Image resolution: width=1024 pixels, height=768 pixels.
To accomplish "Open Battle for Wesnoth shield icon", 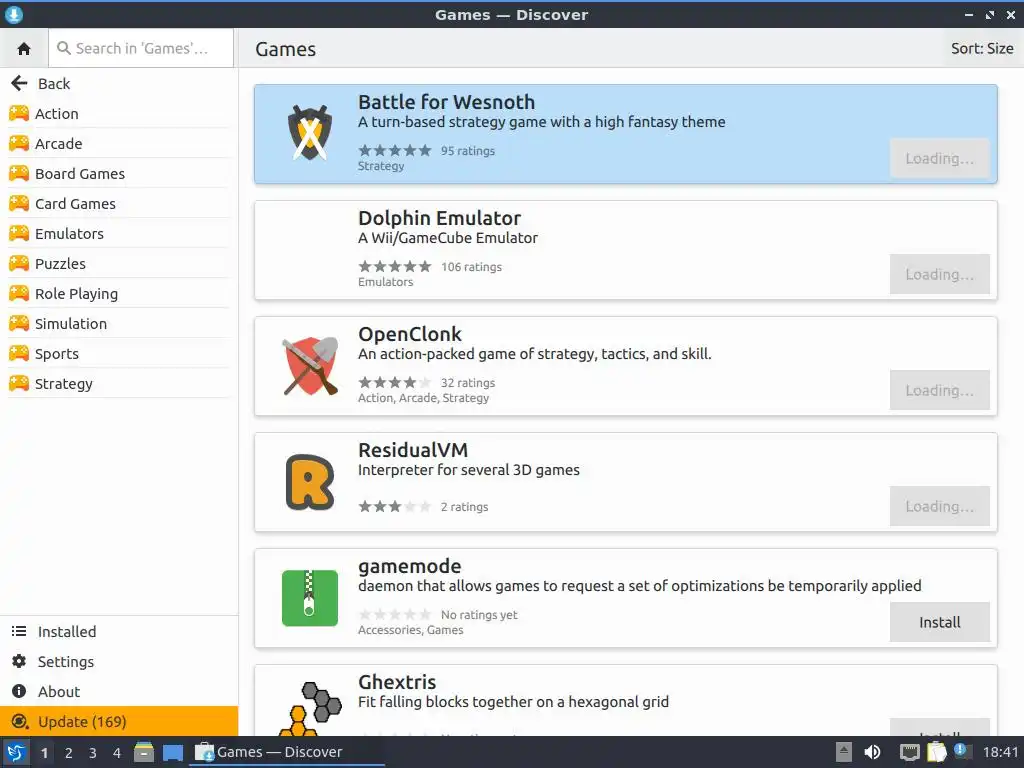I will click(x=310, y=133).
